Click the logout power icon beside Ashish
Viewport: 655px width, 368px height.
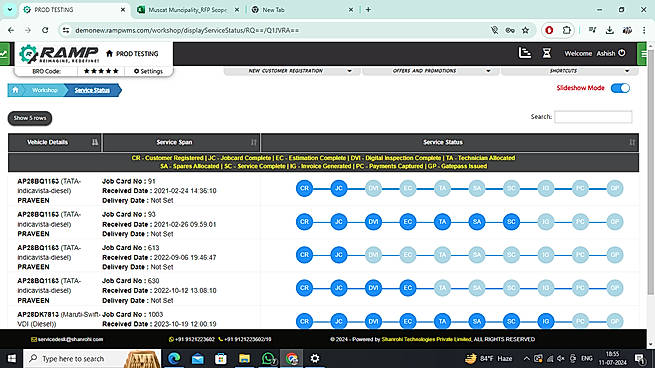point(622,53)
